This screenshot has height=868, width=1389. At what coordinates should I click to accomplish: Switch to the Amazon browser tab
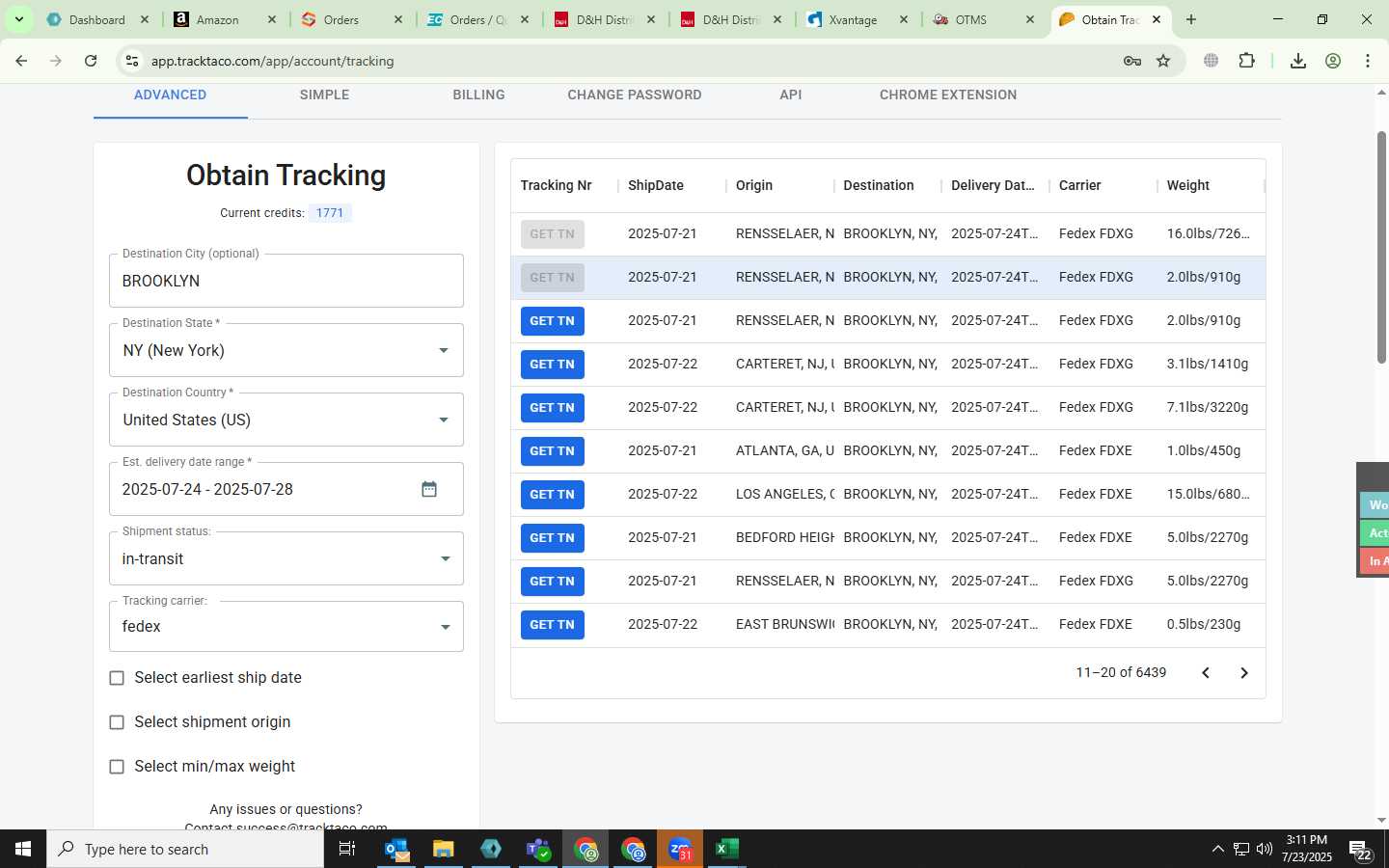222,19
